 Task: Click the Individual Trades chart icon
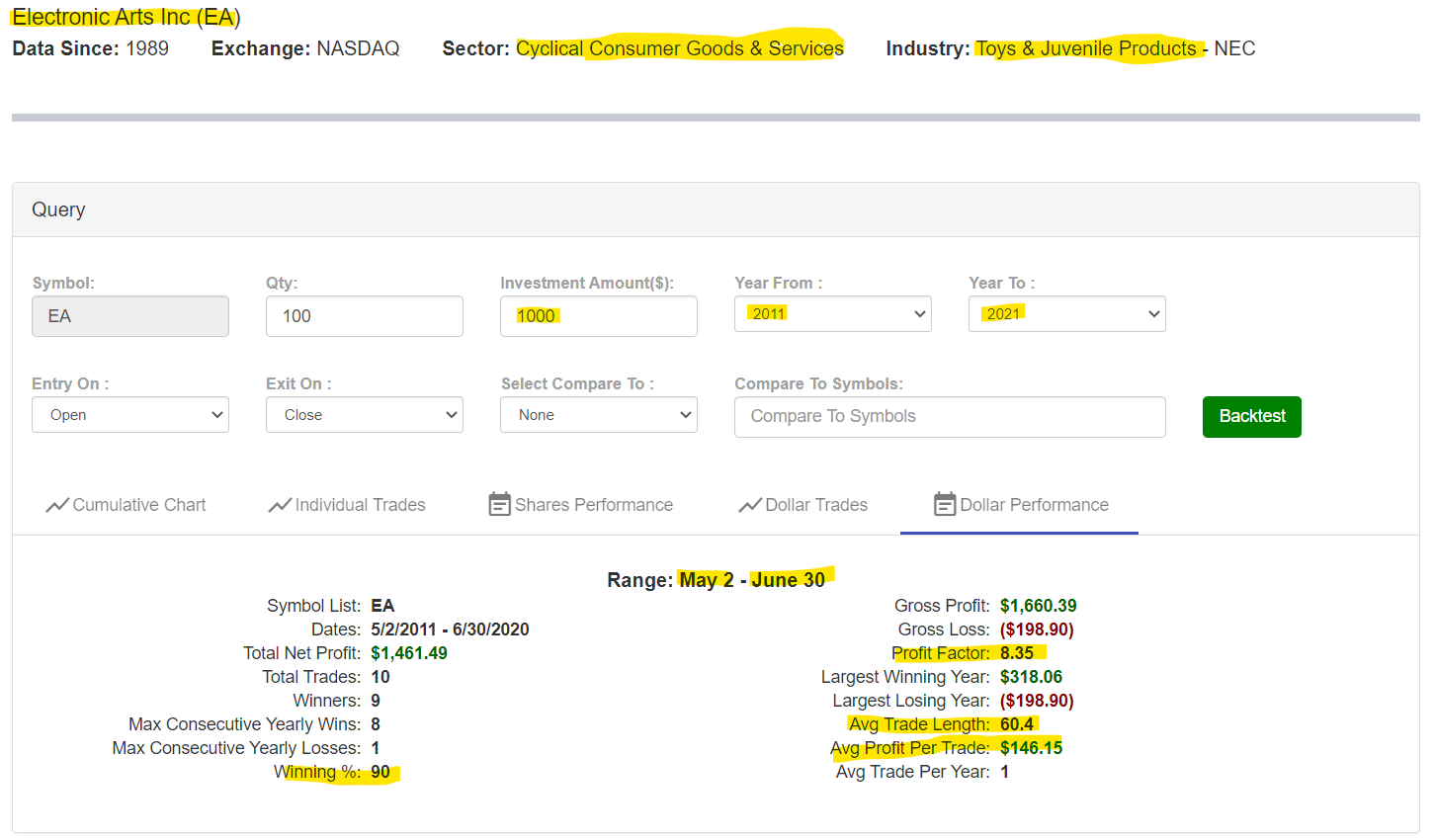[279, 505]
